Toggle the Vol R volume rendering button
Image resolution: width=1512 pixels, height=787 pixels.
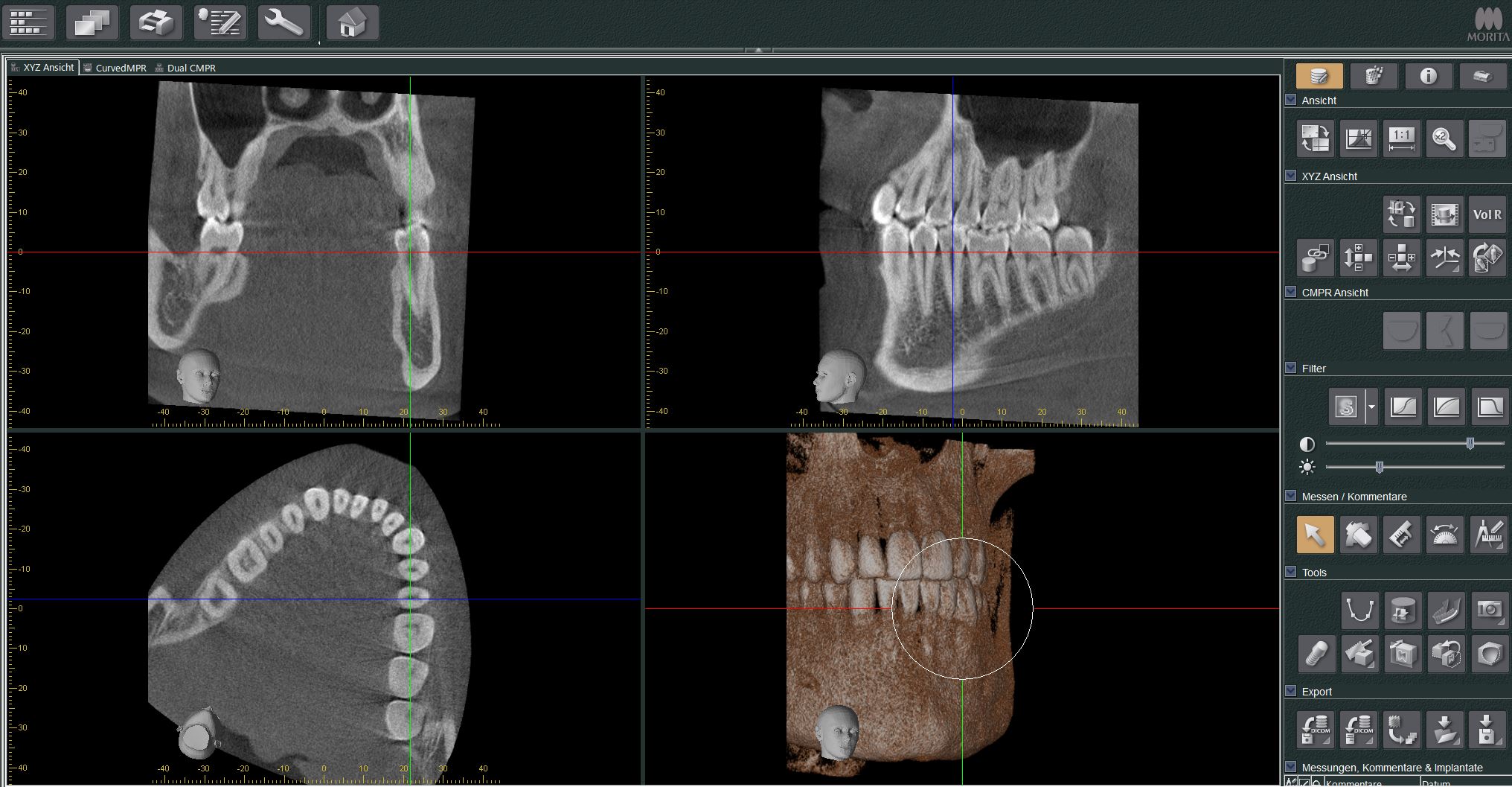pyautogui.click(x=1487, y=214)
